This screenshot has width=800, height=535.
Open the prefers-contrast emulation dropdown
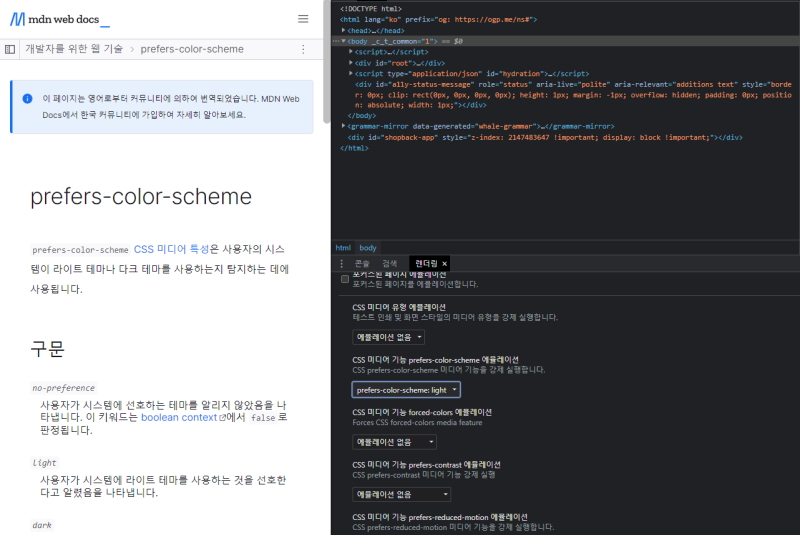tap(402, 494)
